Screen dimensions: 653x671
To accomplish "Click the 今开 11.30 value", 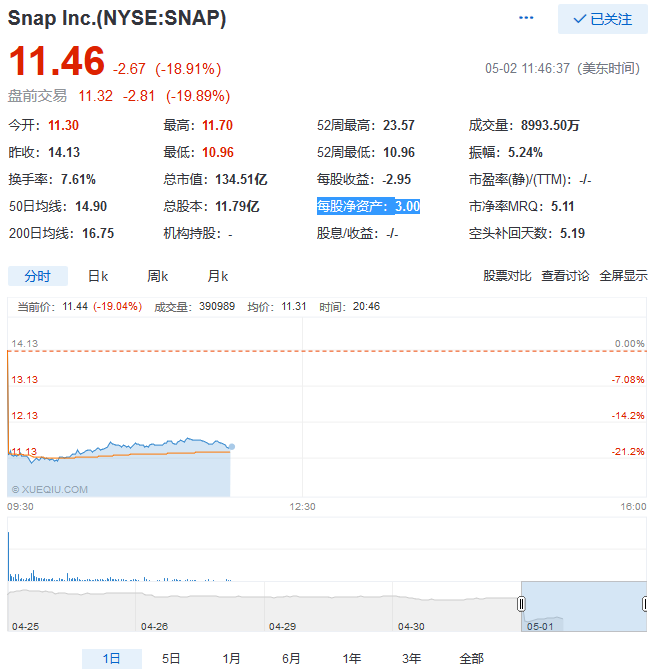I will [x=63, y=125].
